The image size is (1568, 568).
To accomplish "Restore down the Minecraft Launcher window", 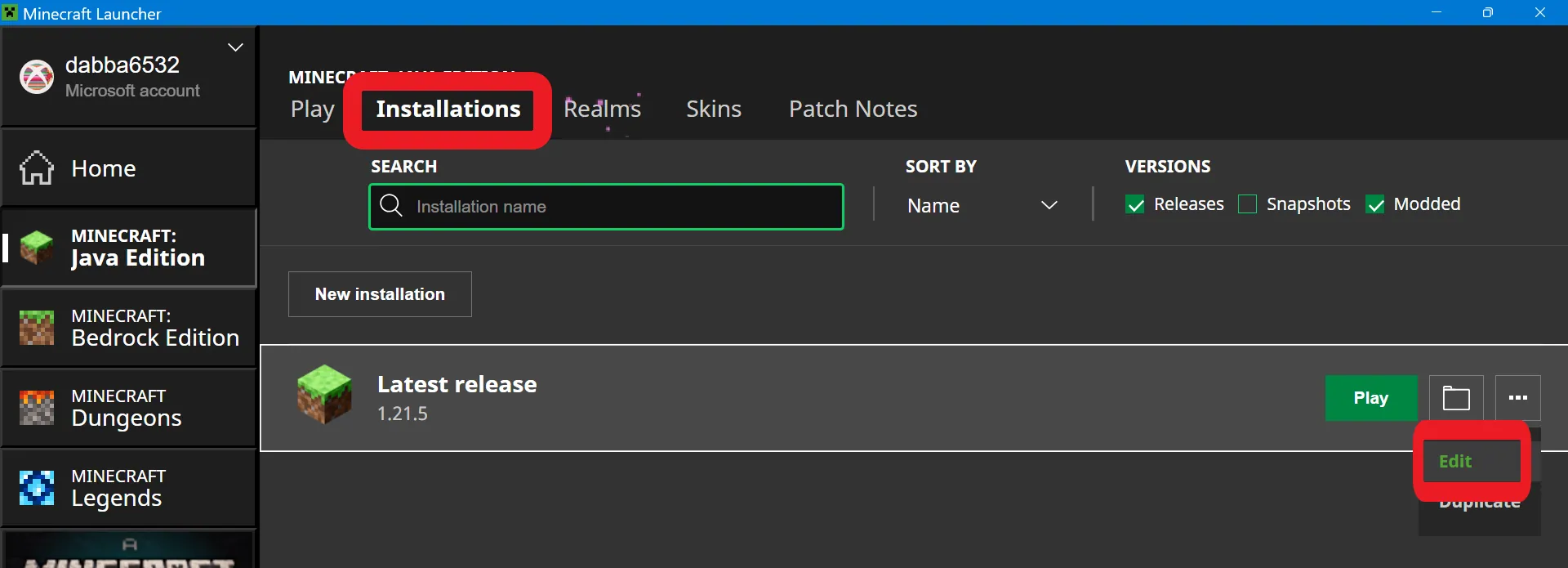I will (x=1488, y=12).
